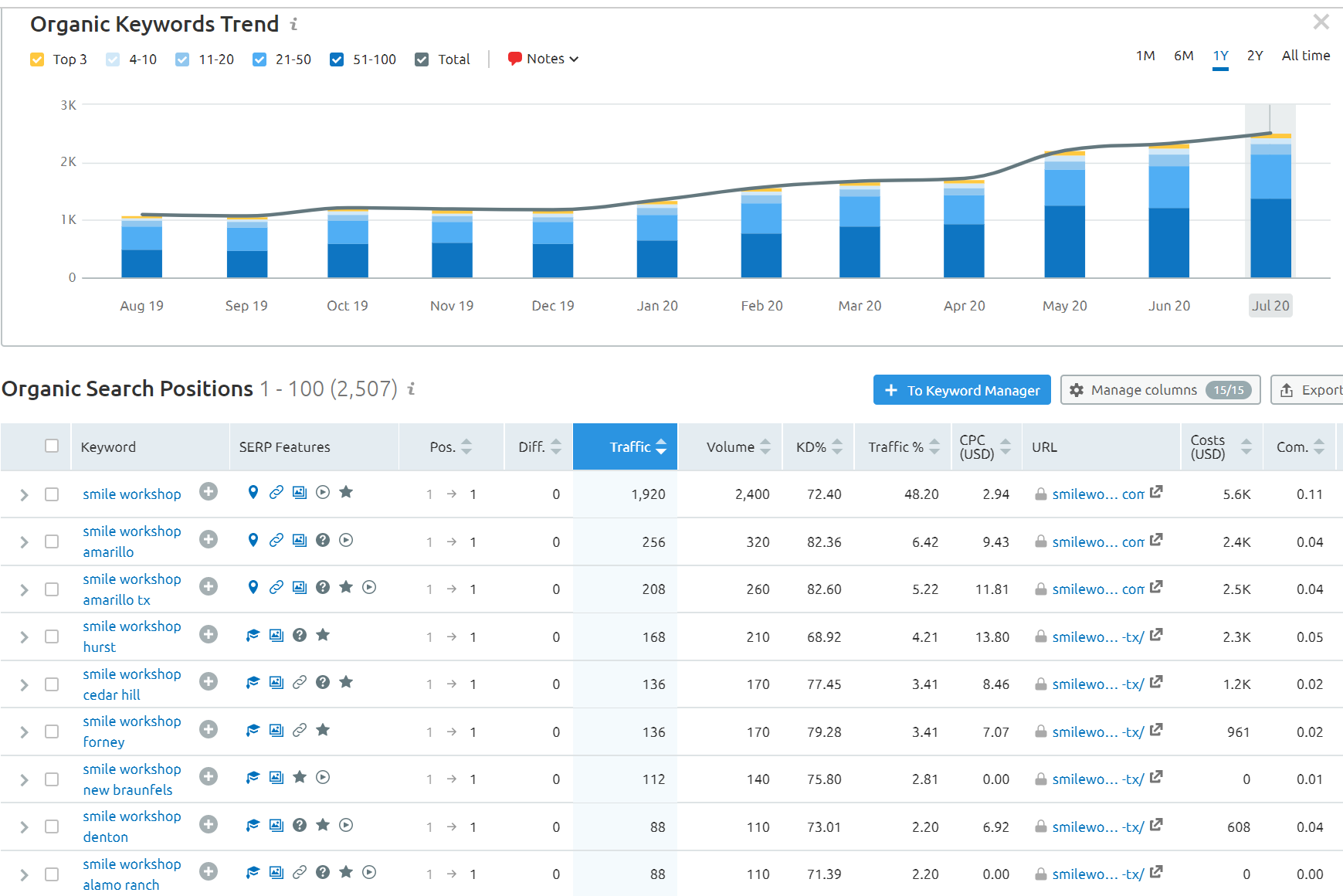1343x896 pixels.
Task: Select all keywords with header checkbox
Action: point(52,446)
